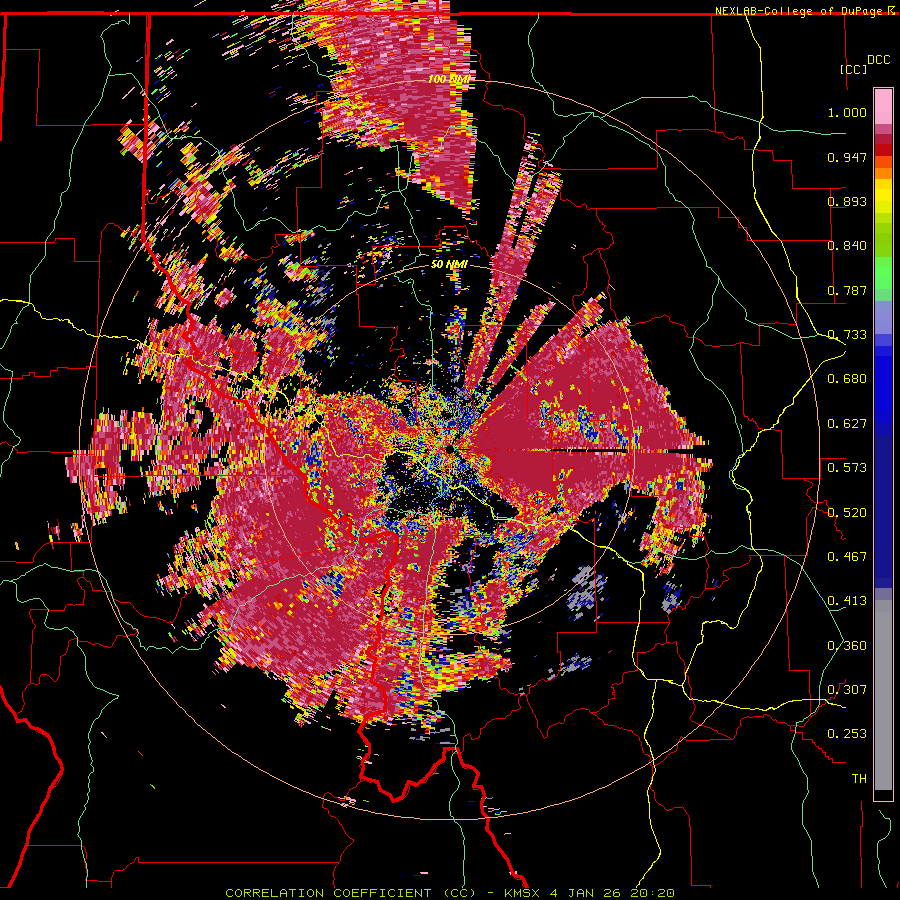Select the 0.520 scale value
This screenshot has width=900, height=900.
pyautogui.click(x=847, y=513)
